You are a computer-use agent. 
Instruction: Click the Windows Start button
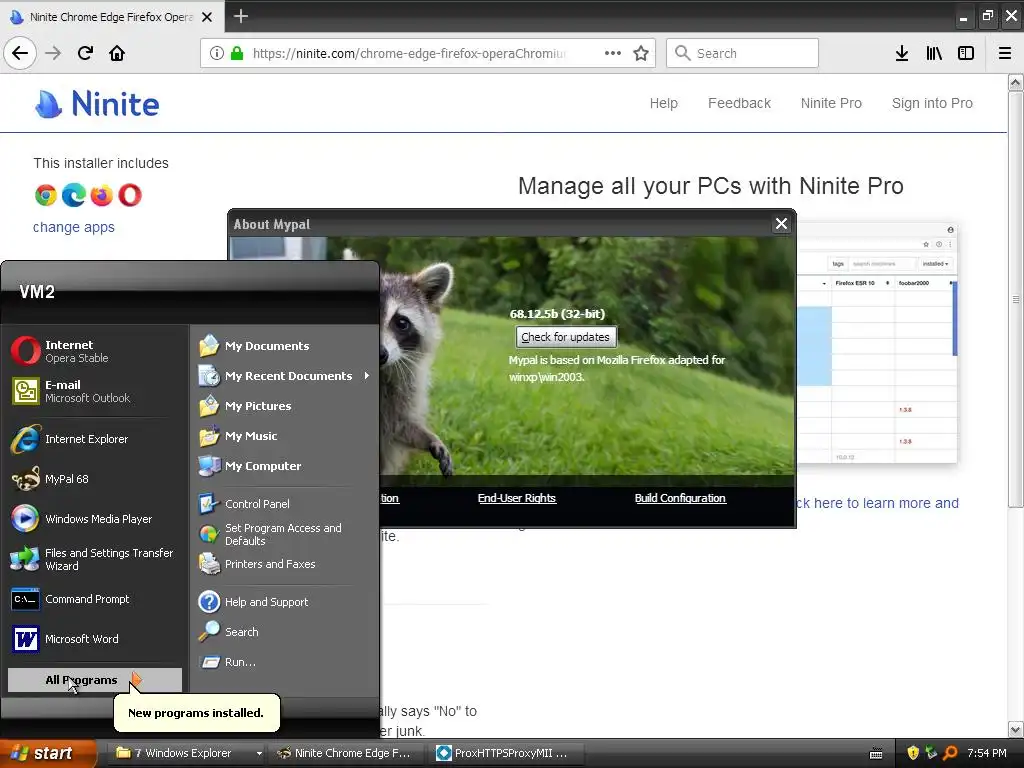pos(47,753)
